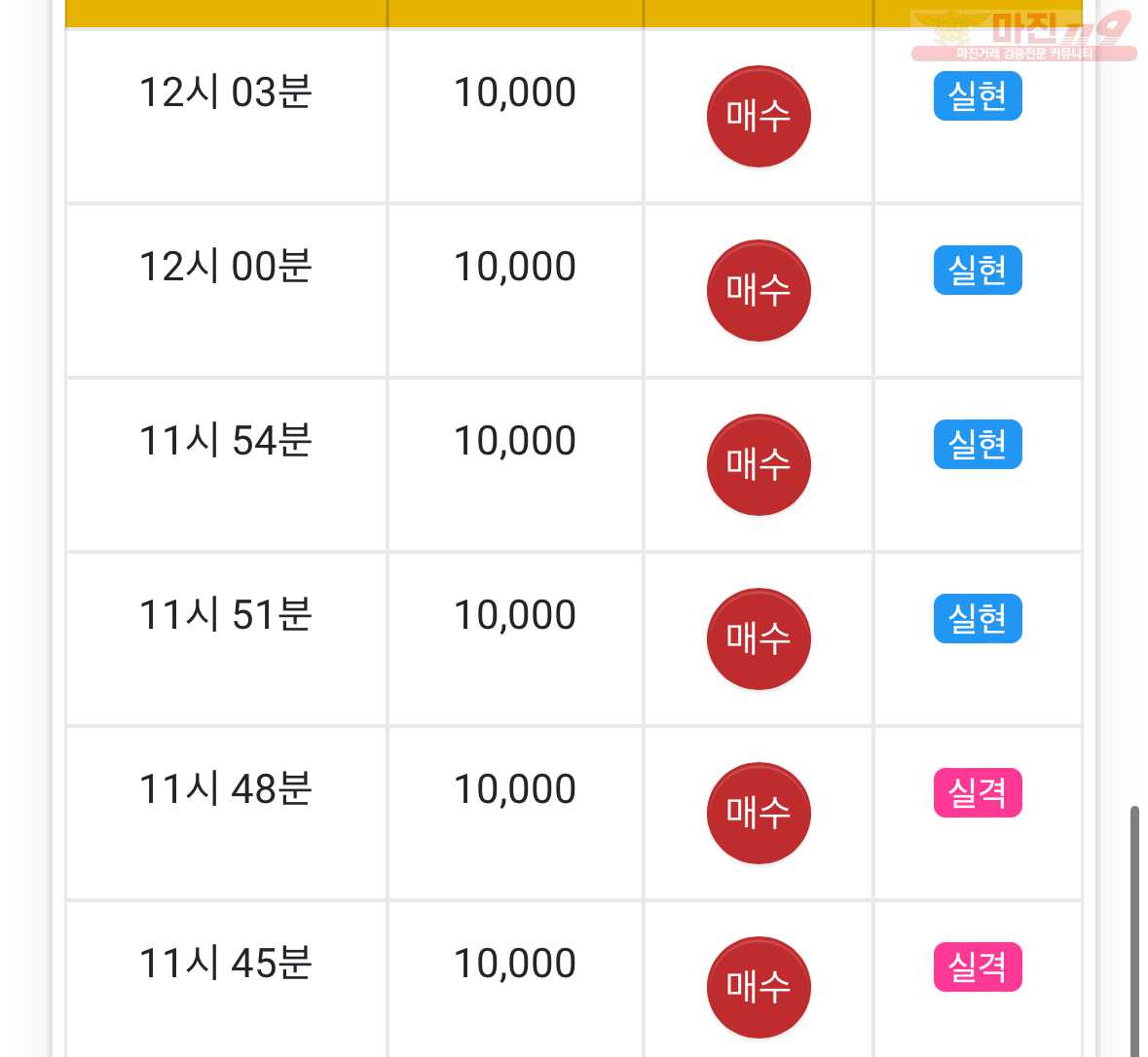Select the 실현 badge in the 11시 54분 row
The width and height of the screenshot is (1148, 1057).
978,445
